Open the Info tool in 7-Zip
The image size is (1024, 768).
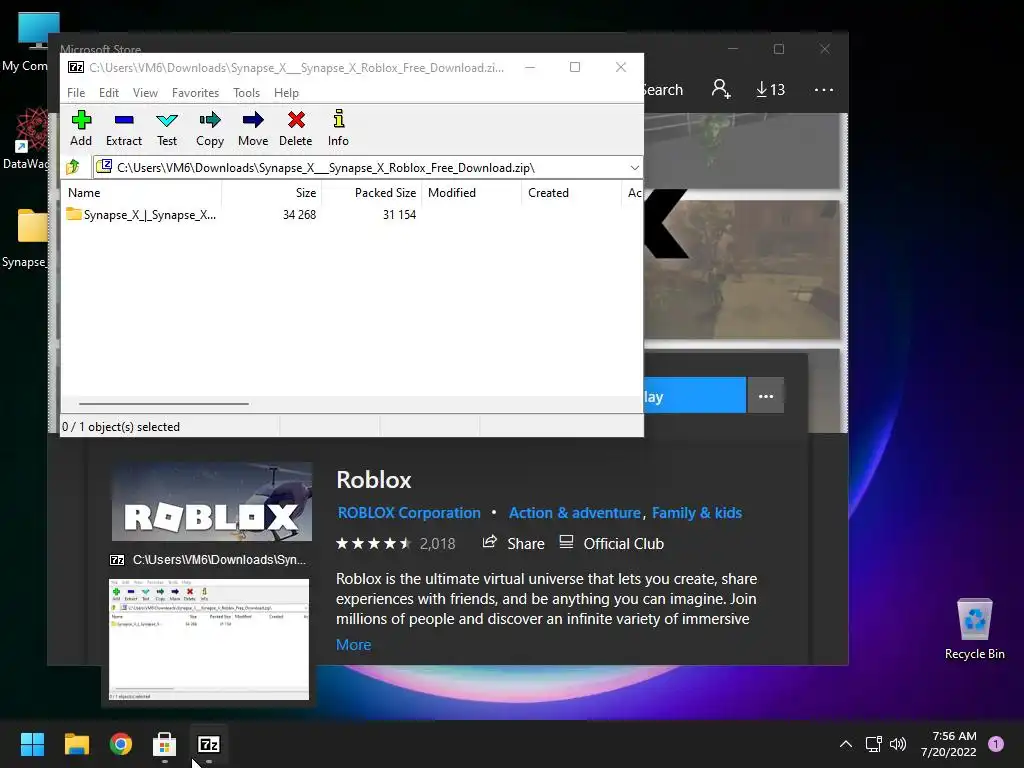tap(338, 128)
